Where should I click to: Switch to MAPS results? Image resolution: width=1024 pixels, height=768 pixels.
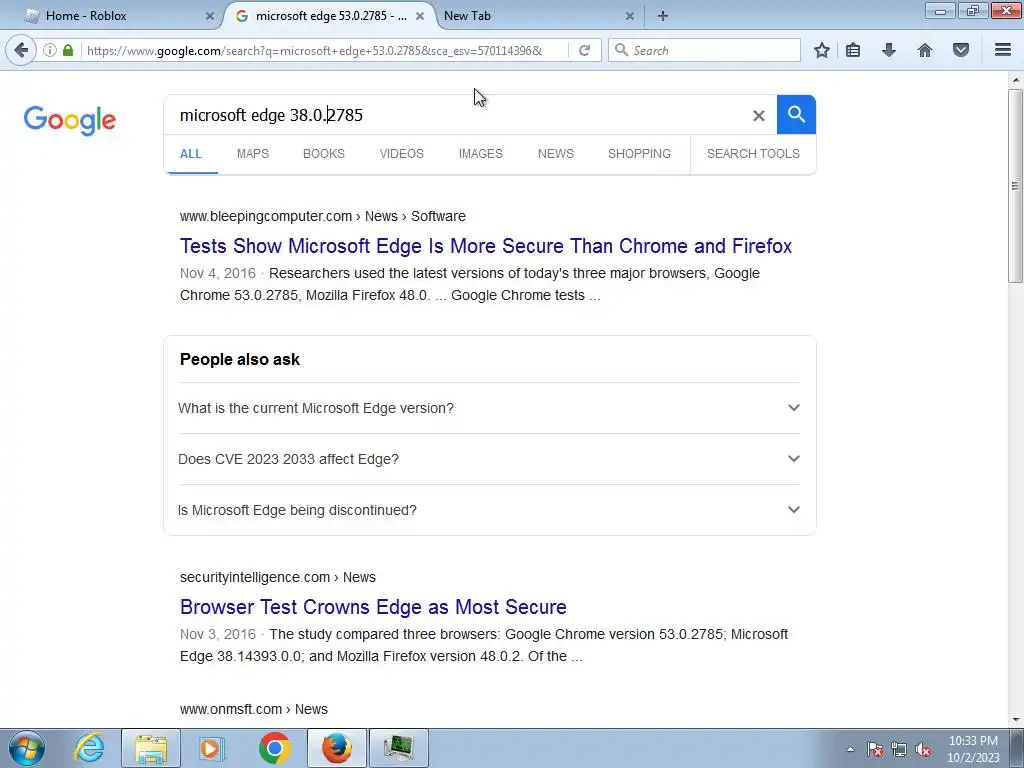click(x=253, y=154)
